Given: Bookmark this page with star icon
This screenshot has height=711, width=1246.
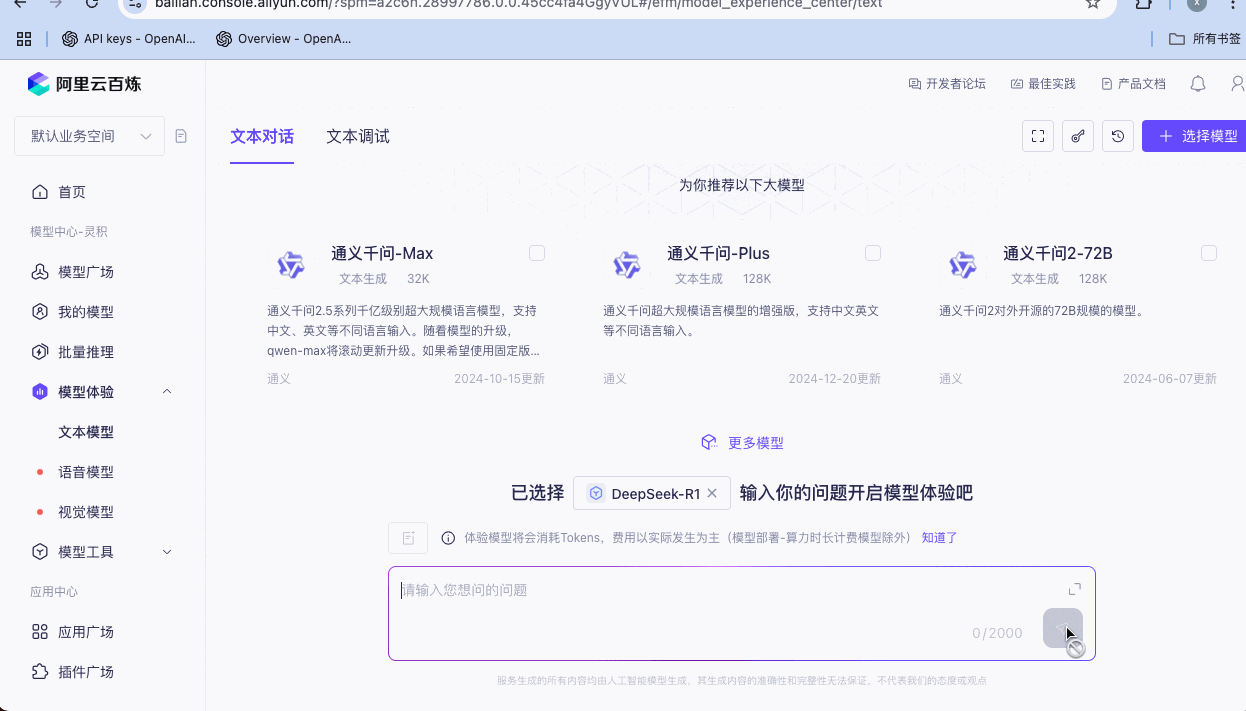Looking at the screenshot, I should [1093, 4].
